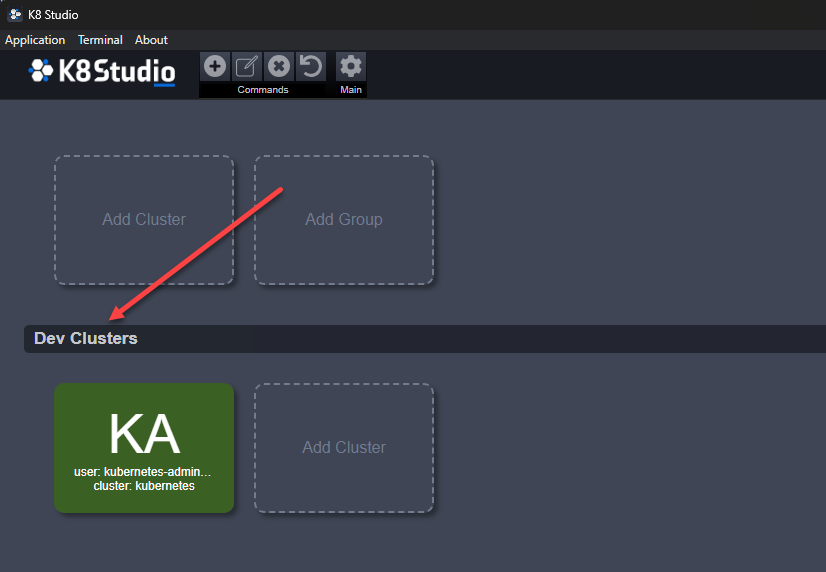Click the K8 Studio logo

pyautogui.click(x=102, y=71)
